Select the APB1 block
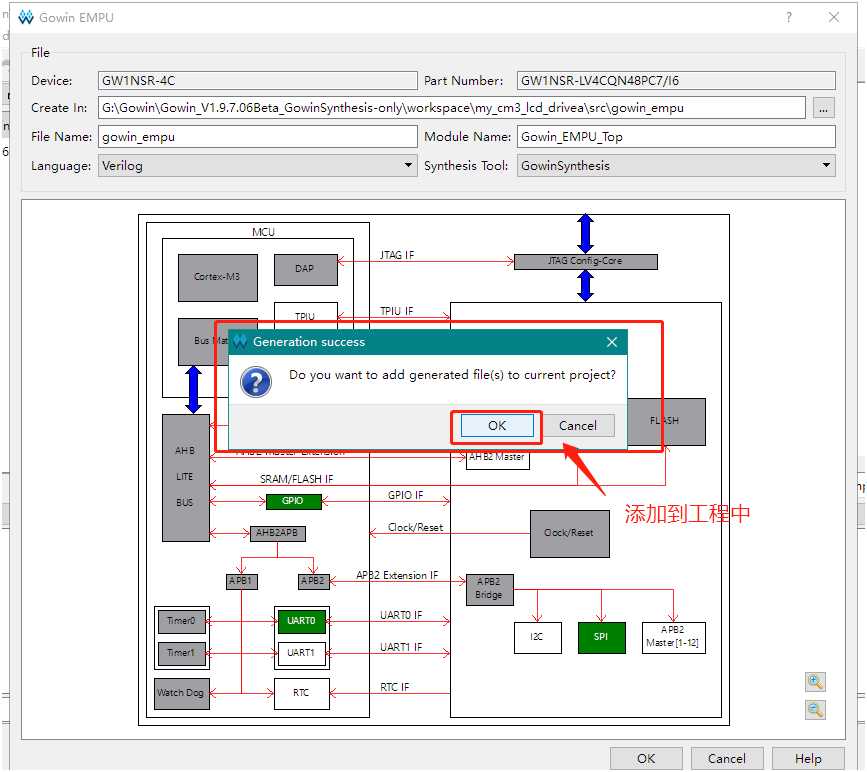This screenshot has width=867, height=772. tap(242, 581)
